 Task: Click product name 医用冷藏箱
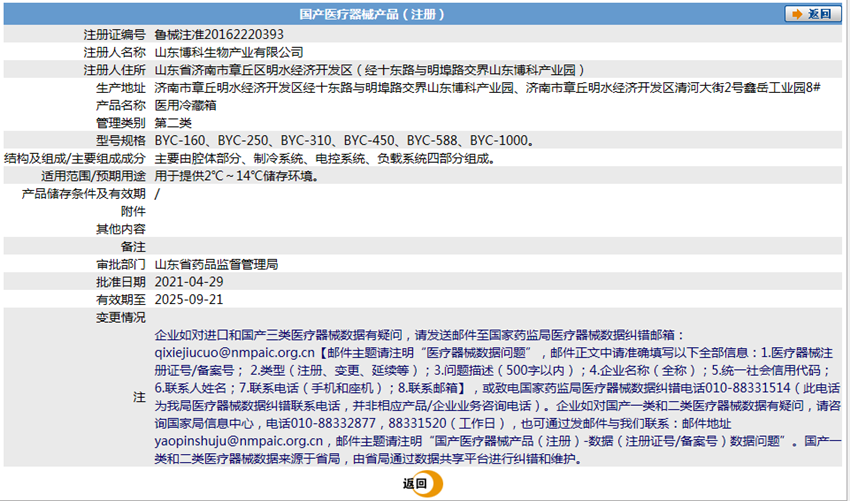coord(185,105)
